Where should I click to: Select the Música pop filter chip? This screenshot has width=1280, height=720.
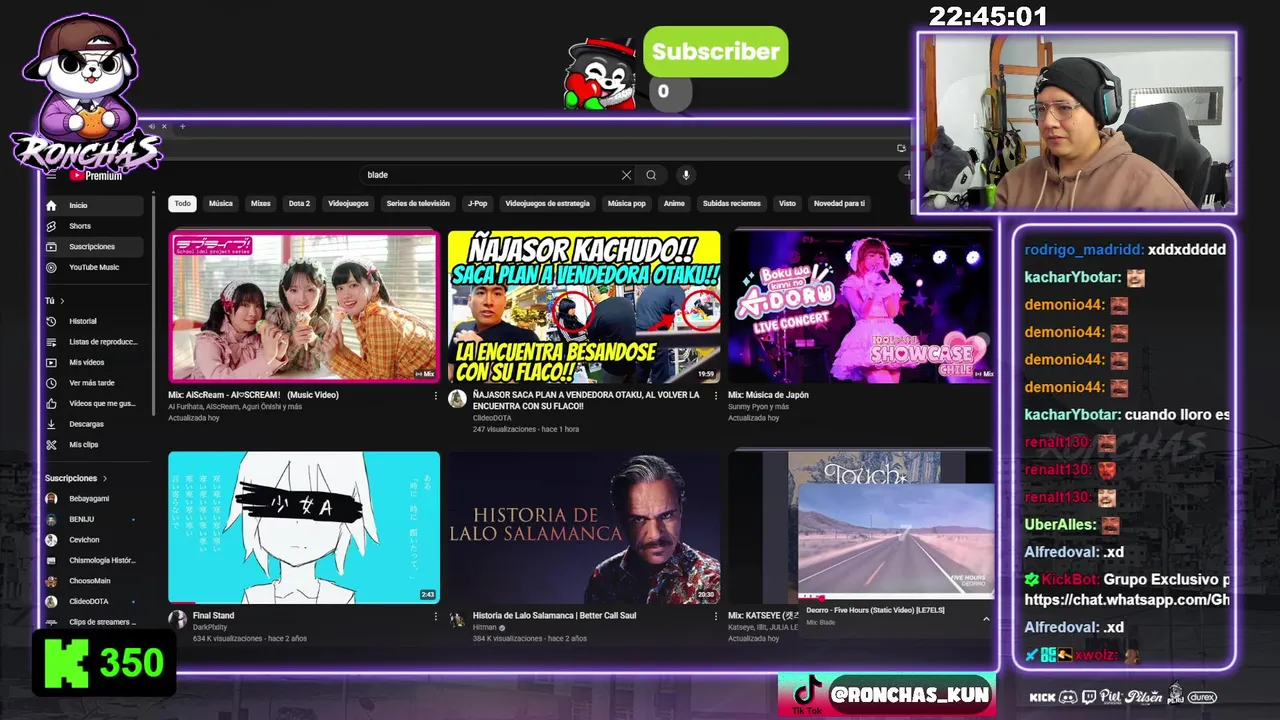627,203
